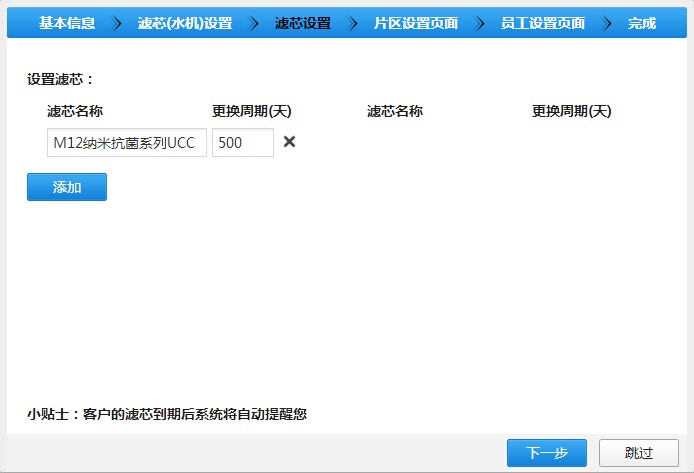Image resolution: width=694 pixels, height=473 pixels.
Task: Click the chevron arrow after 片区设置页面
Action: point(480,22)
